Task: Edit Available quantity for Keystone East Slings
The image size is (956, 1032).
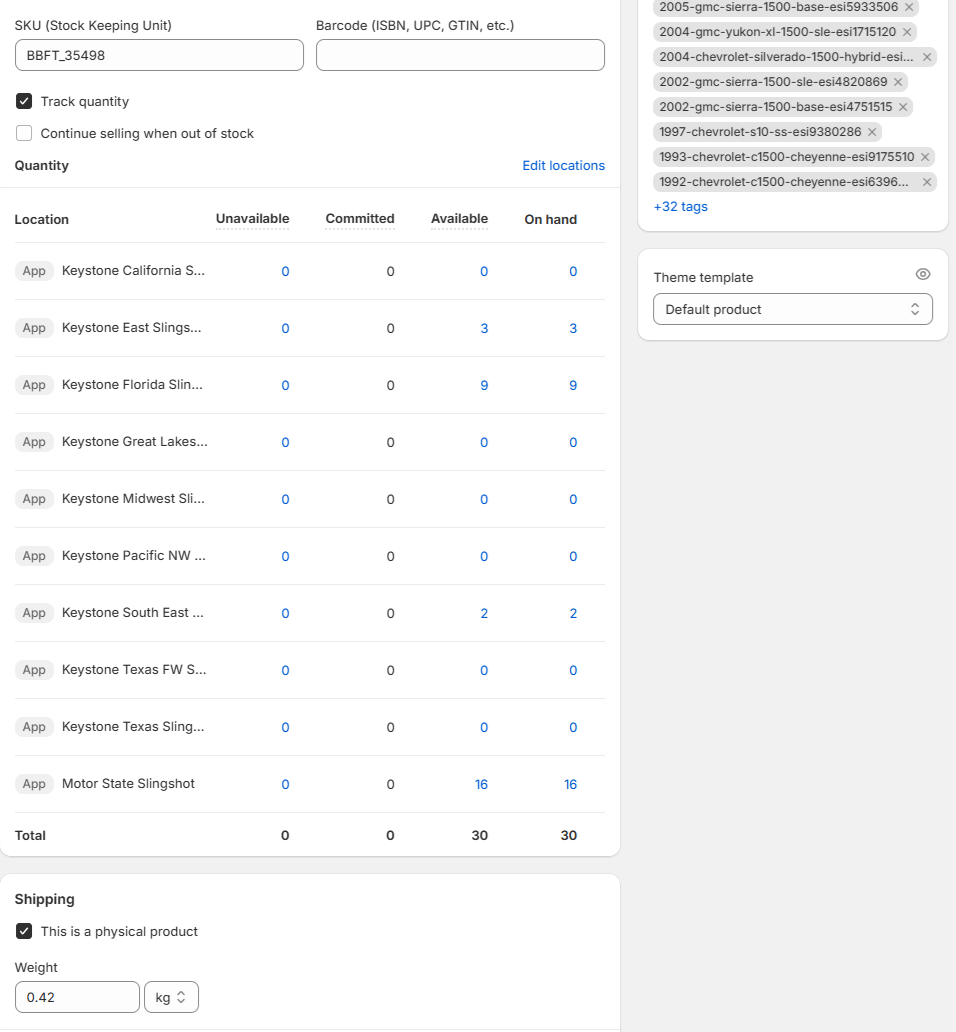Action: (484, 328)
